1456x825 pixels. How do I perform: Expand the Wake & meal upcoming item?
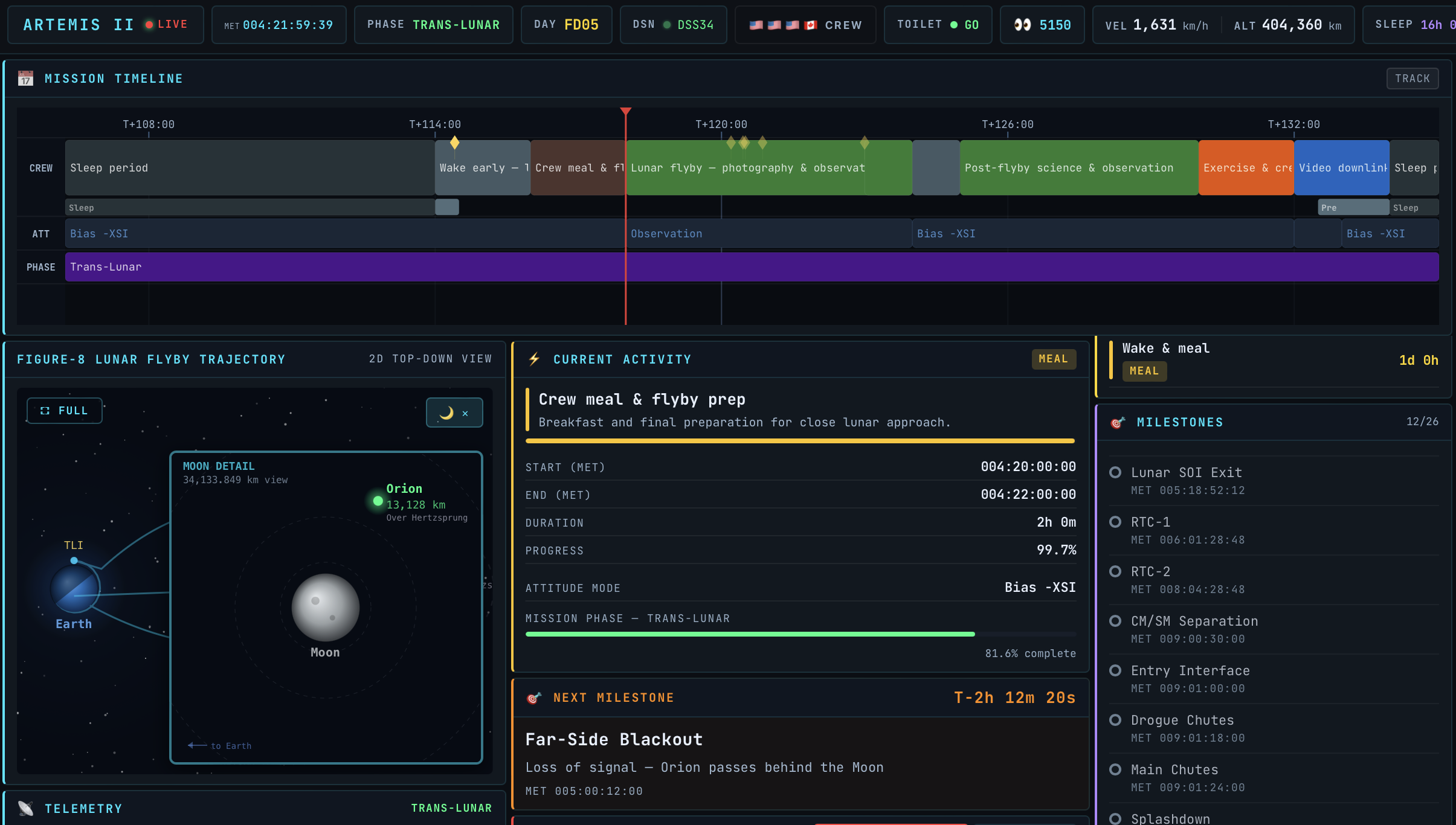1166,348
